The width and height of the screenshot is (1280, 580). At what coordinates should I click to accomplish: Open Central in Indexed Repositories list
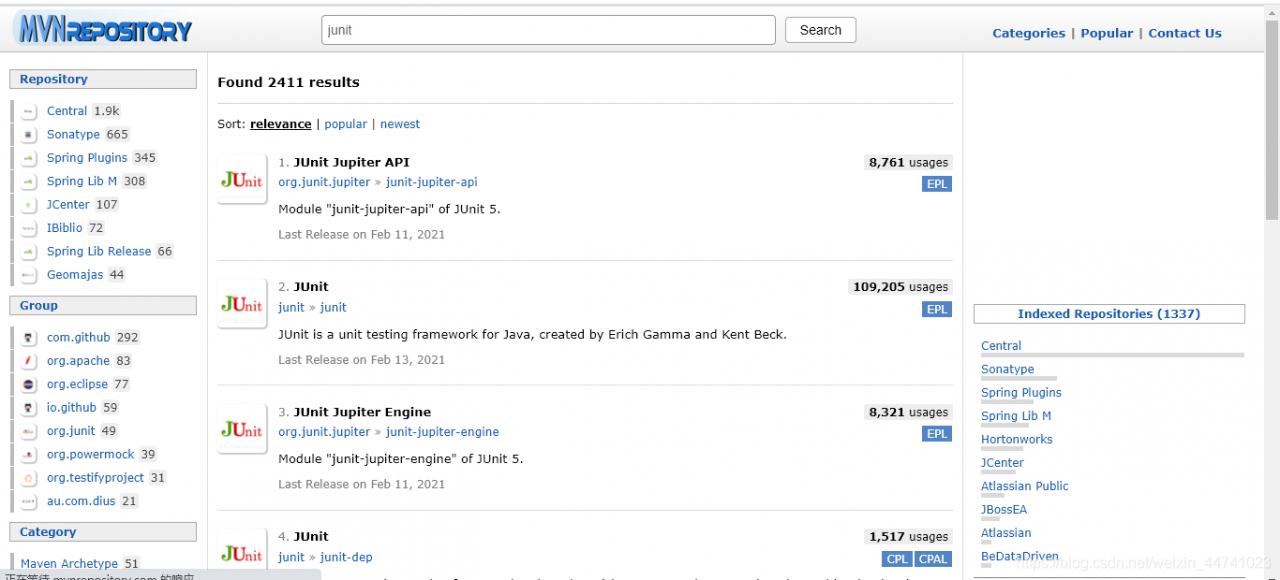click(1001, 346)
